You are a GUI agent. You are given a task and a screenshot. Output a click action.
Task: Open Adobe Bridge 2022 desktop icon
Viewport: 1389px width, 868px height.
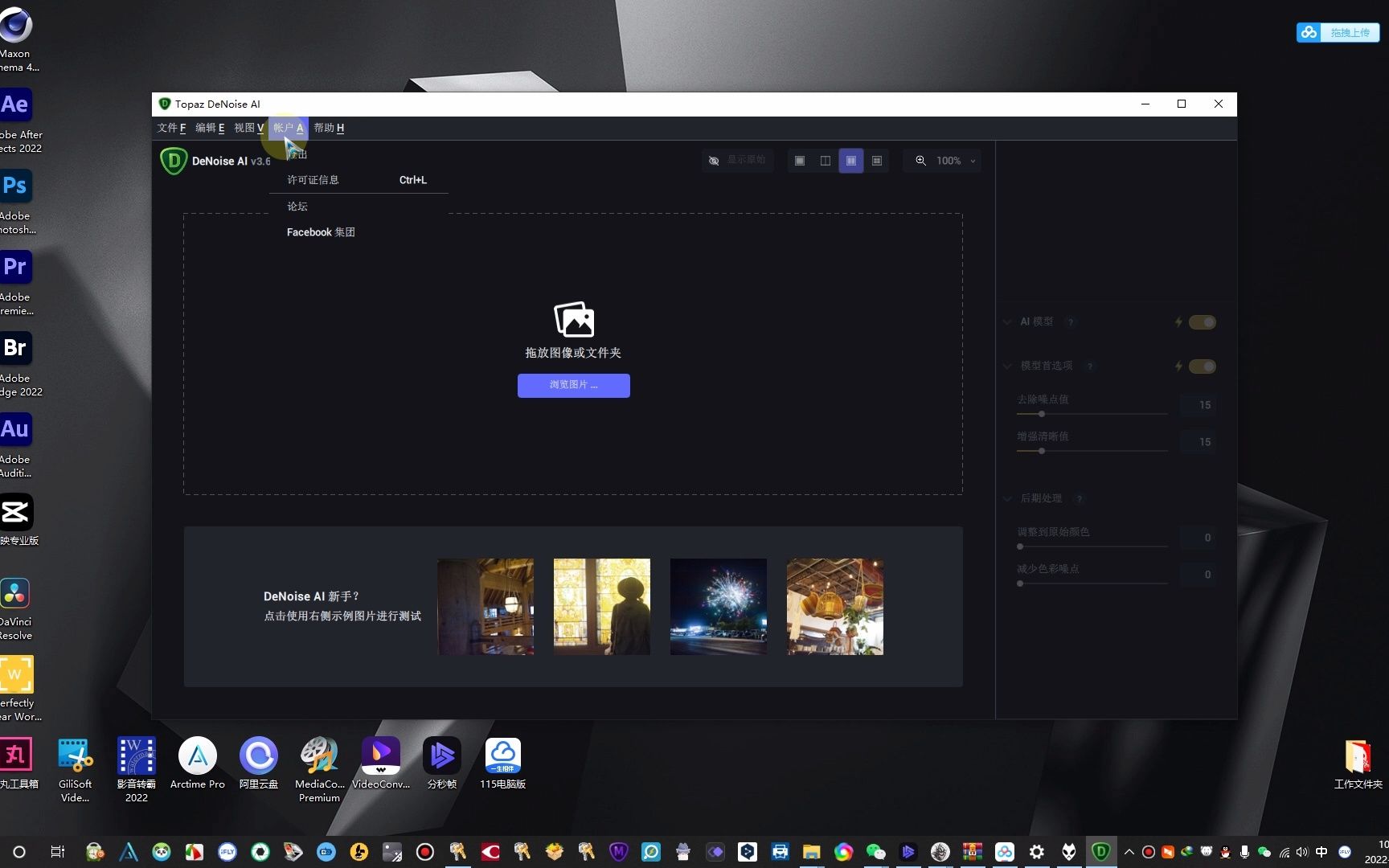16,362
